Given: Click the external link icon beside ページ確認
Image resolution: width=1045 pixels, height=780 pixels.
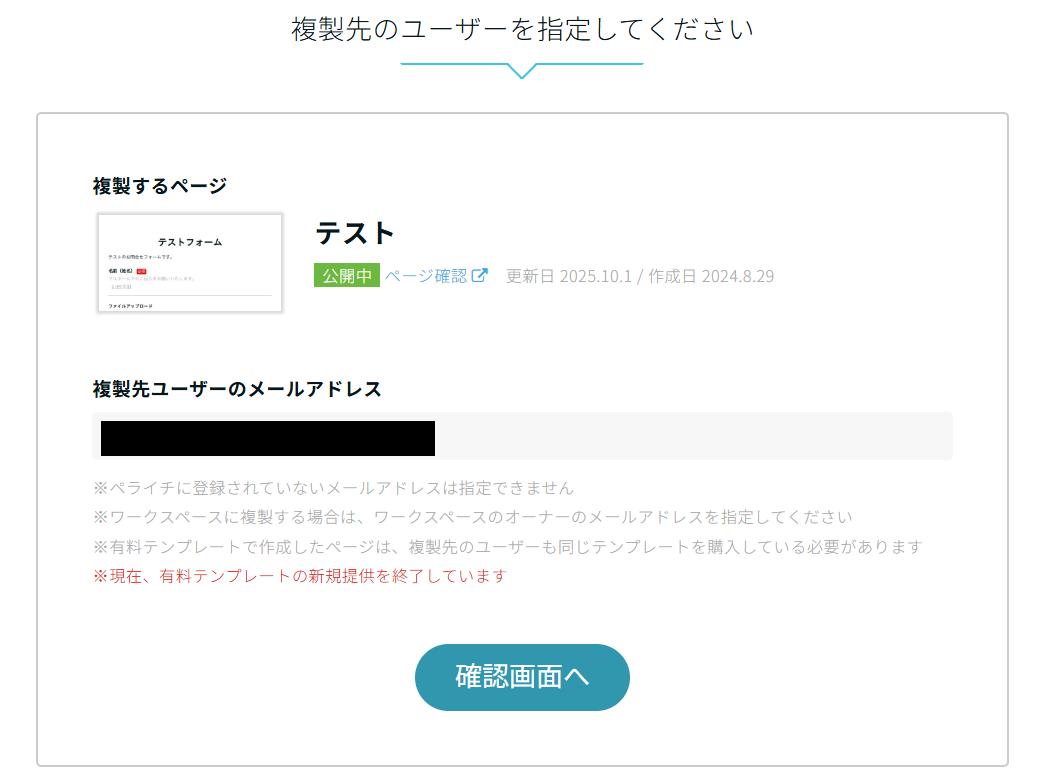Looking at the screenshot, I should pos(480,275).
